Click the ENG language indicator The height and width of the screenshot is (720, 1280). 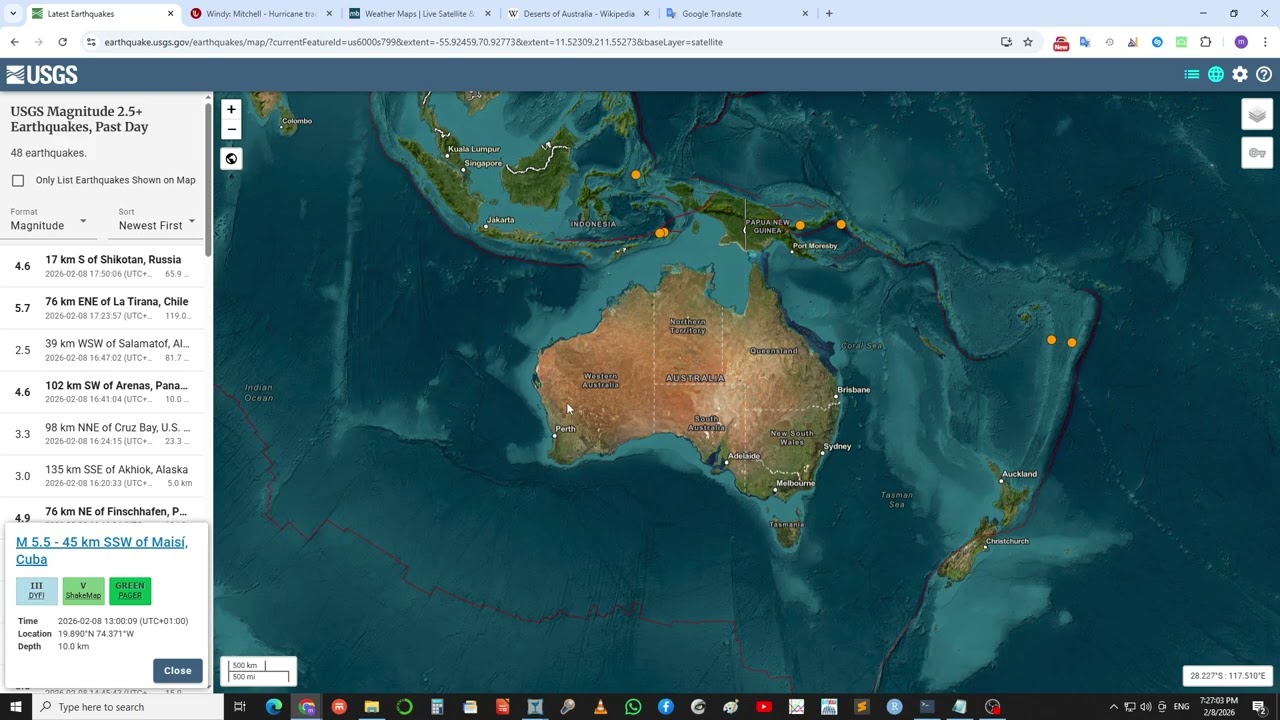[x=1181, y=707]
